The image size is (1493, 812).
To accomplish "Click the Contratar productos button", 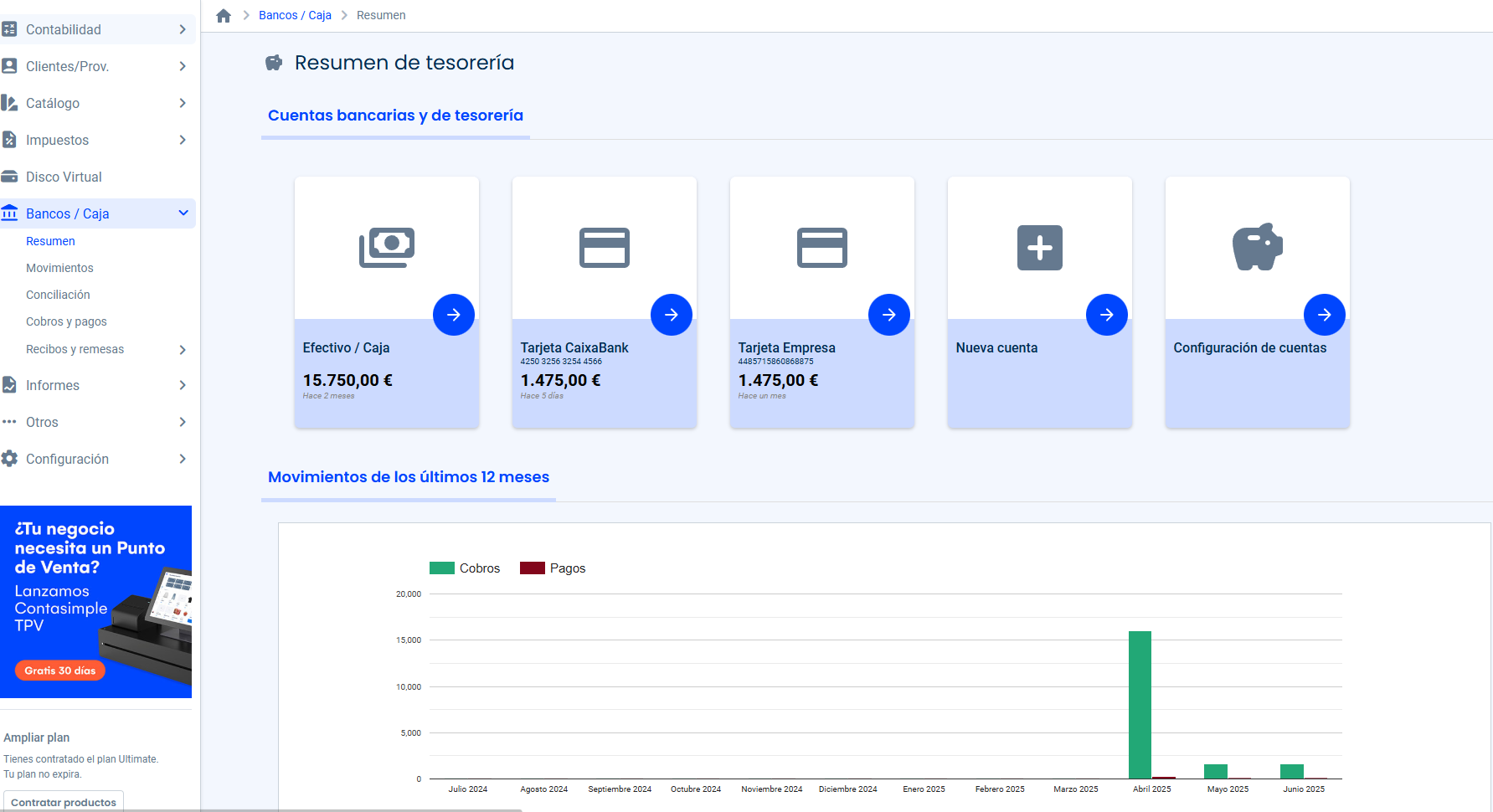I will click(x=64, y=801).
